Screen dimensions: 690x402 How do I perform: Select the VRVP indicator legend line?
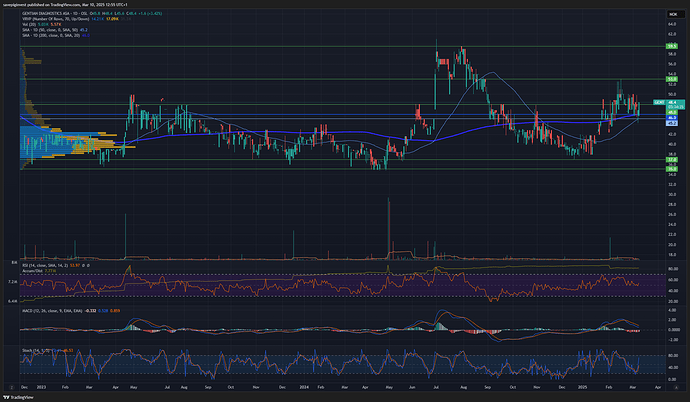pyautogui.click(x=77, y=19)
